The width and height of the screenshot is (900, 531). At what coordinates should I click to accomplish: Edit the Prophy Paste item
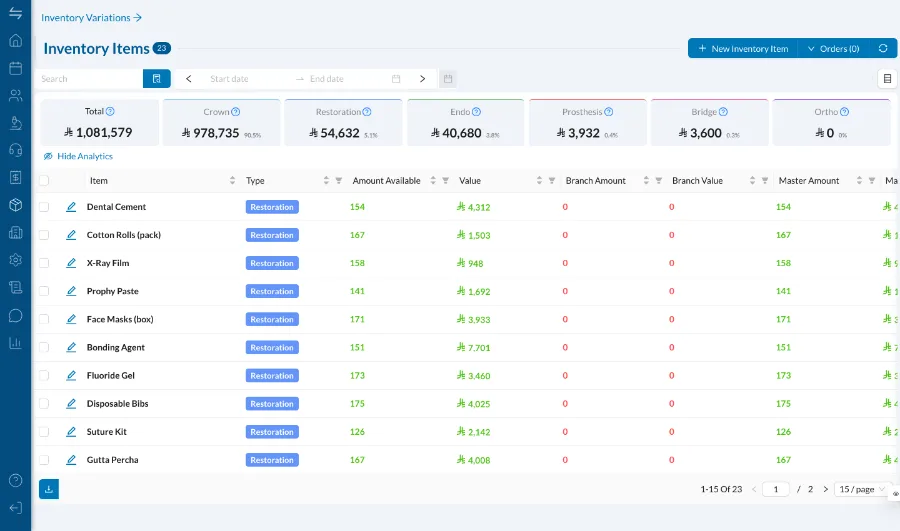point(71,291)
